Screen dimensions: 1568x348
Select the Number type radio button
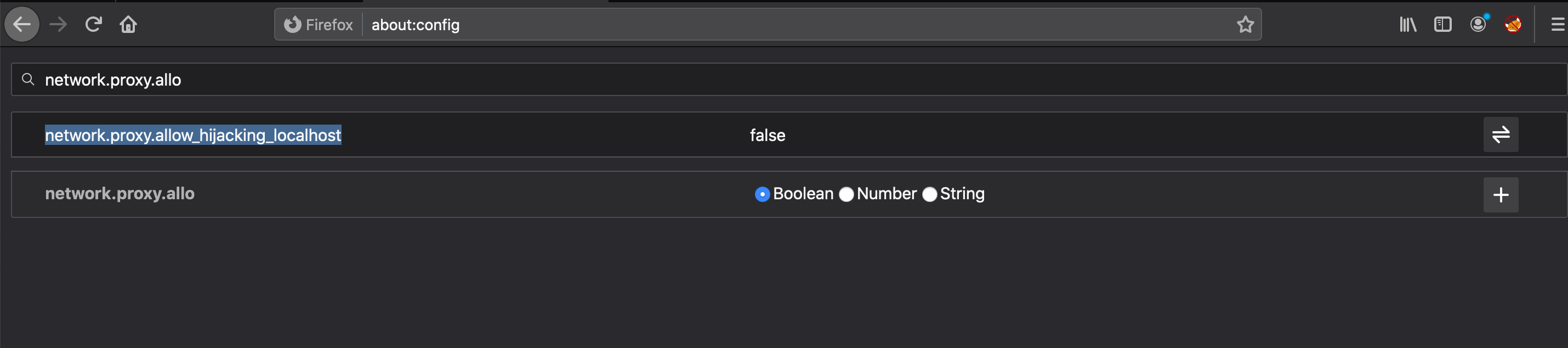pyautogui.click(x=846, y=194)
